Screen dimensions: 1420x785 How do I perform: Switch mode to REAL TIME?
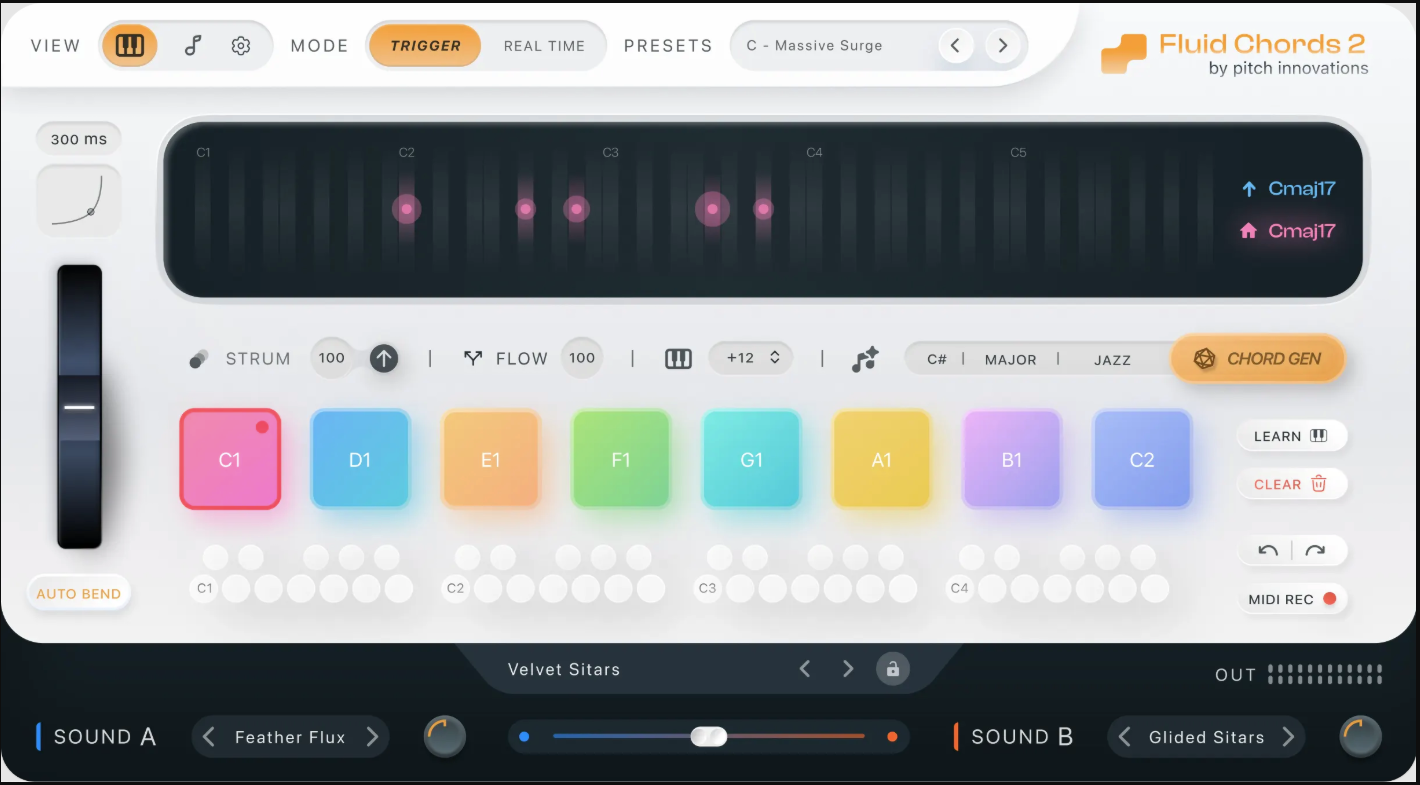tap(544, 45)
